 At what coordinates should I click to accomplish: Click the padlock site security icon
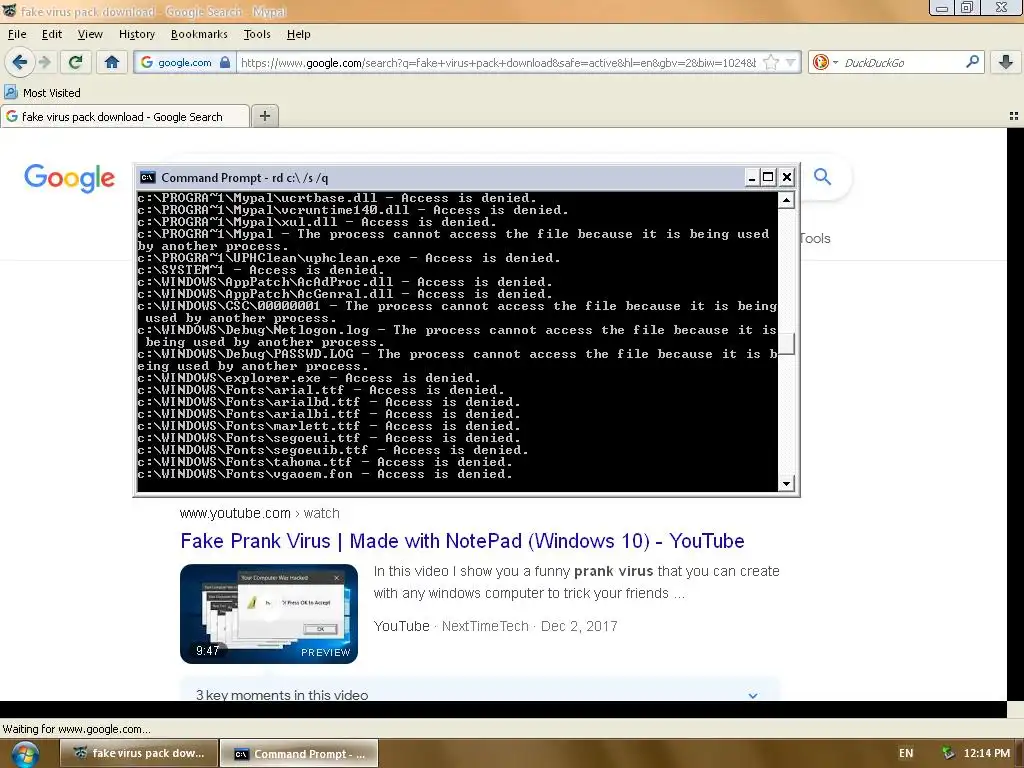[225, 62]
